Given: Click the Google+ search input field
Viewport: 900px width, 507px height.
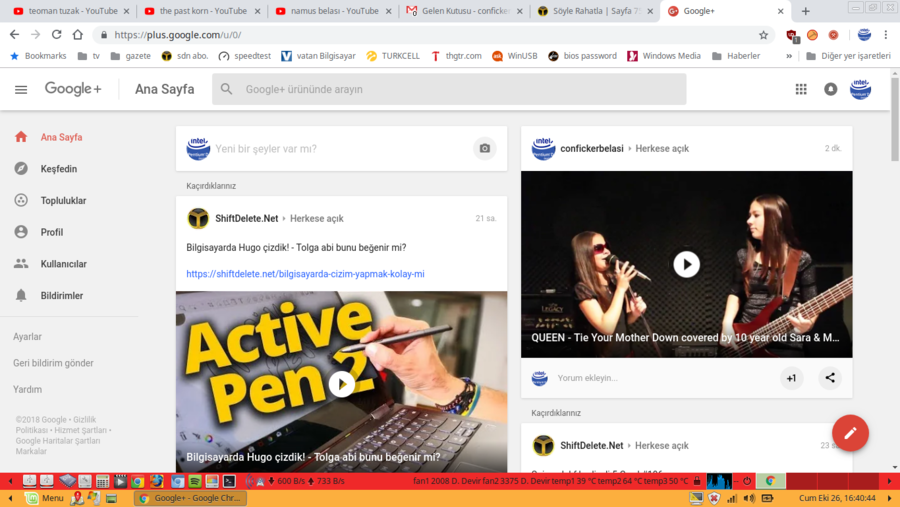Looking at the screenshot, I should [449, 89].
